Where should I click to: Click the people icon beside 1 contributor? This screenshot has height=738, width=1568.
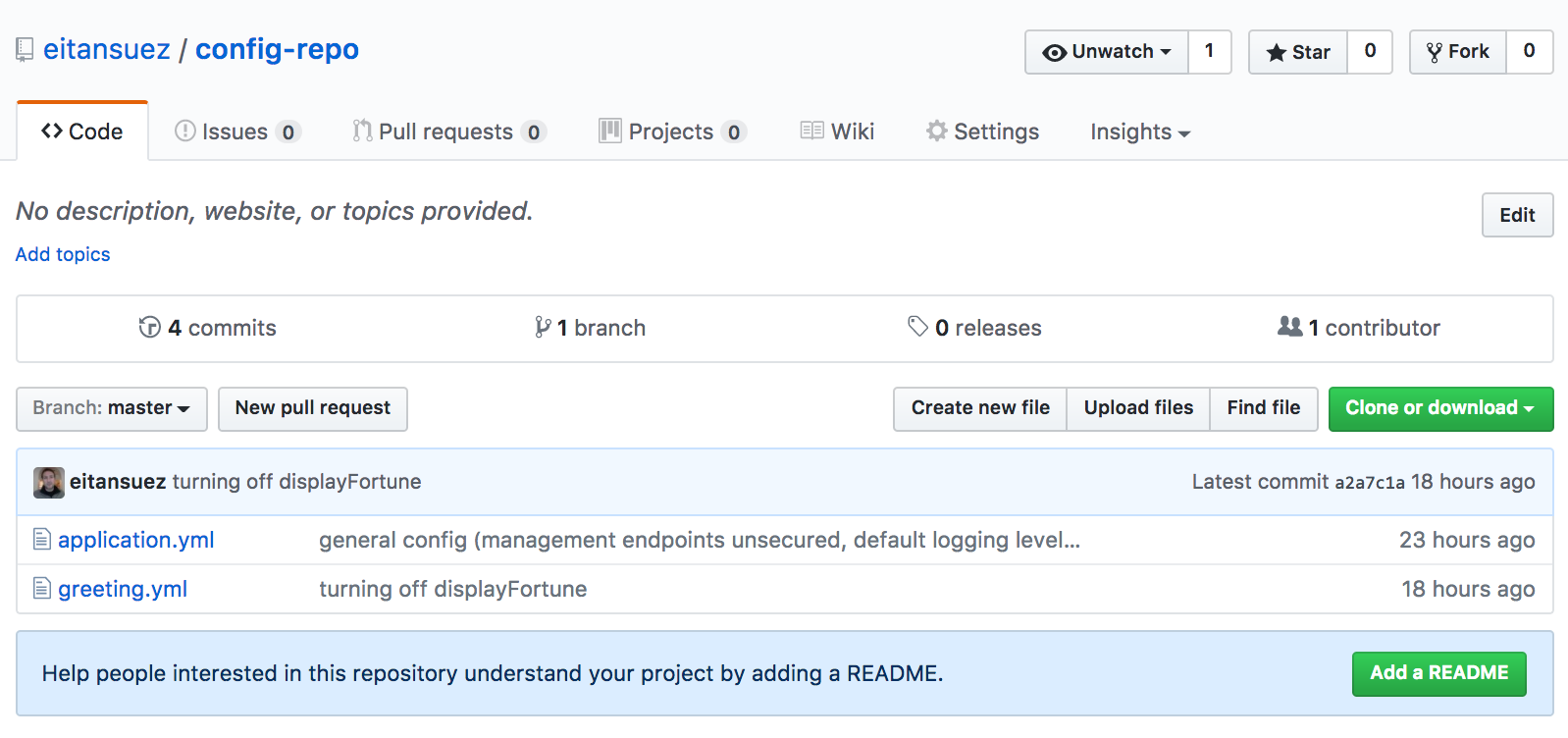pyautogui.click(x=1289, y=326)
